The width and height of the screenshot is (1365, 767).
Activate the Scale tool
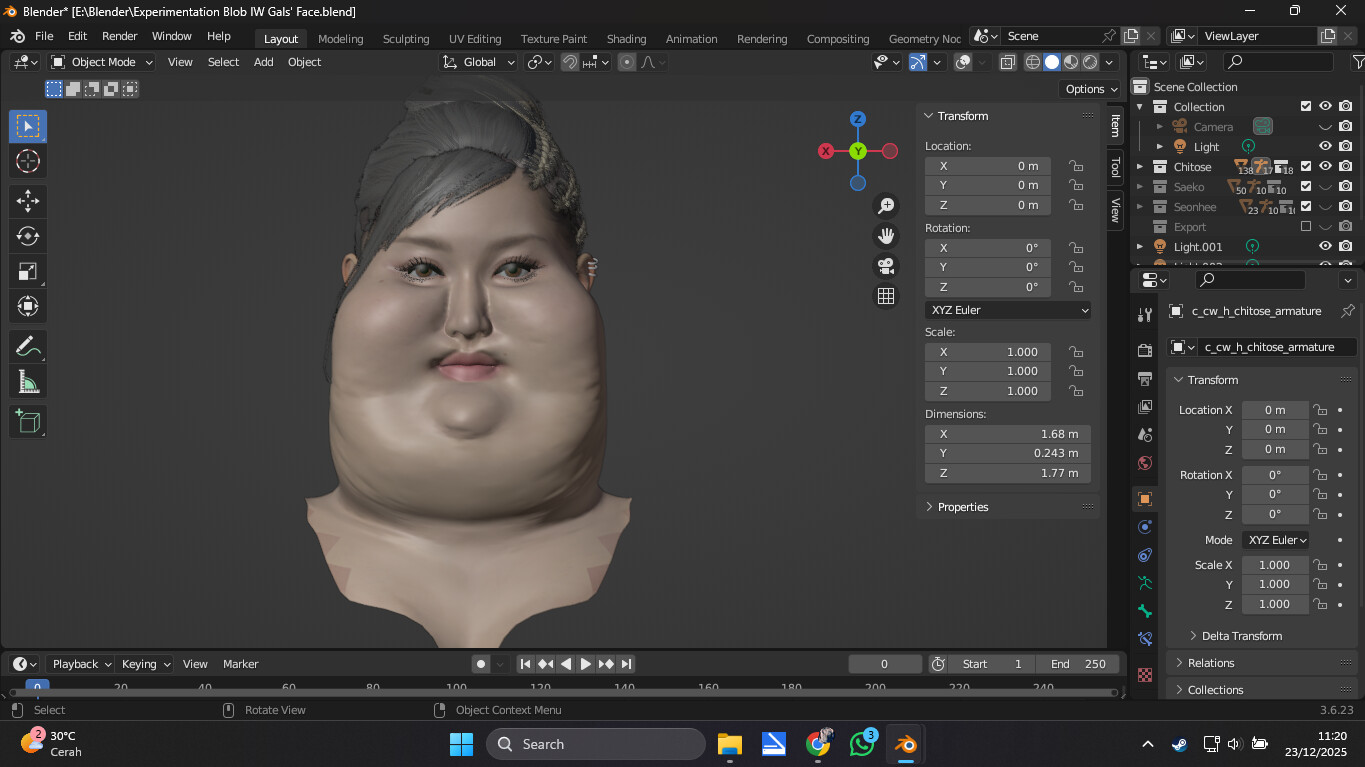[x=28, y=271]
